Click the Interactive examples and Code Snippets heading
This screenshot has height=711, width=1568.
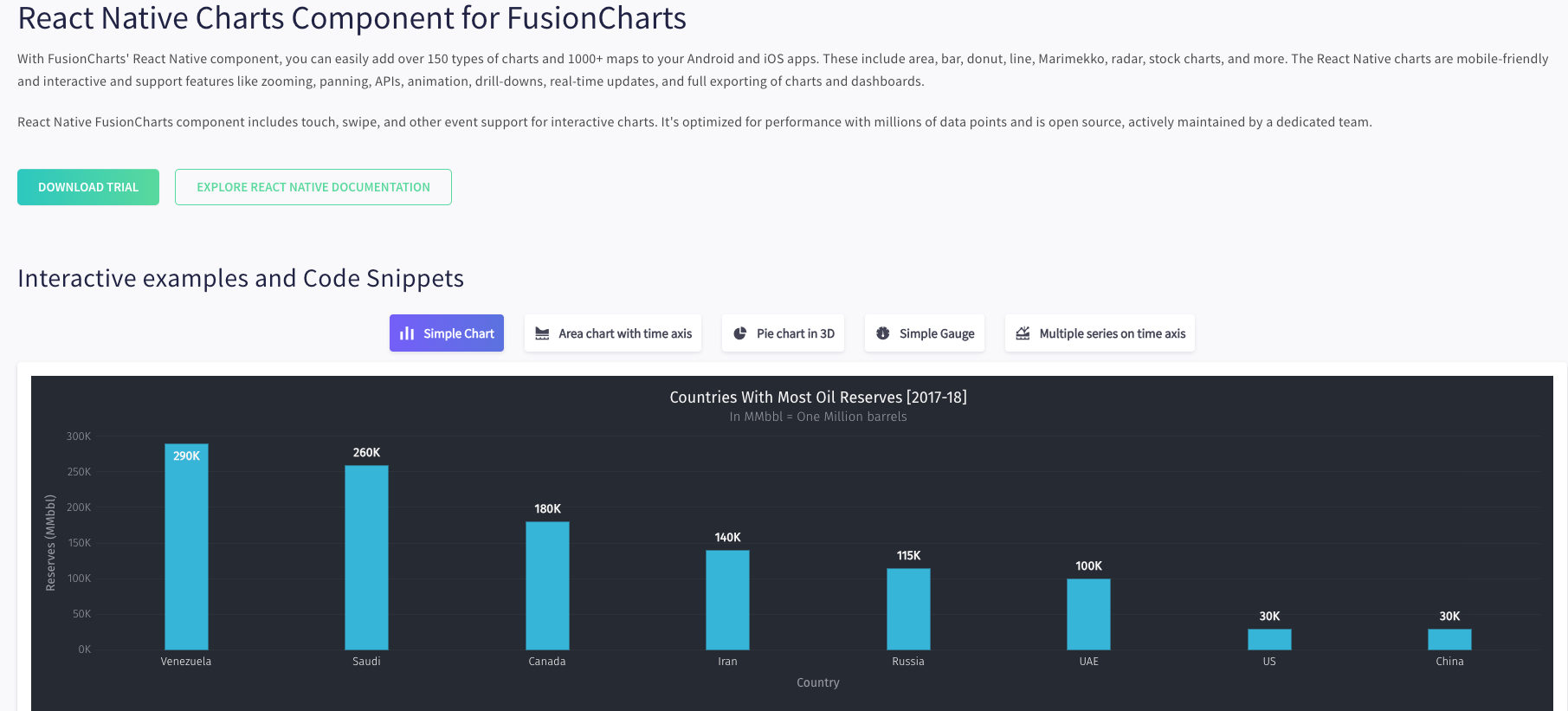pyautogui.click(x=241, y=278)
